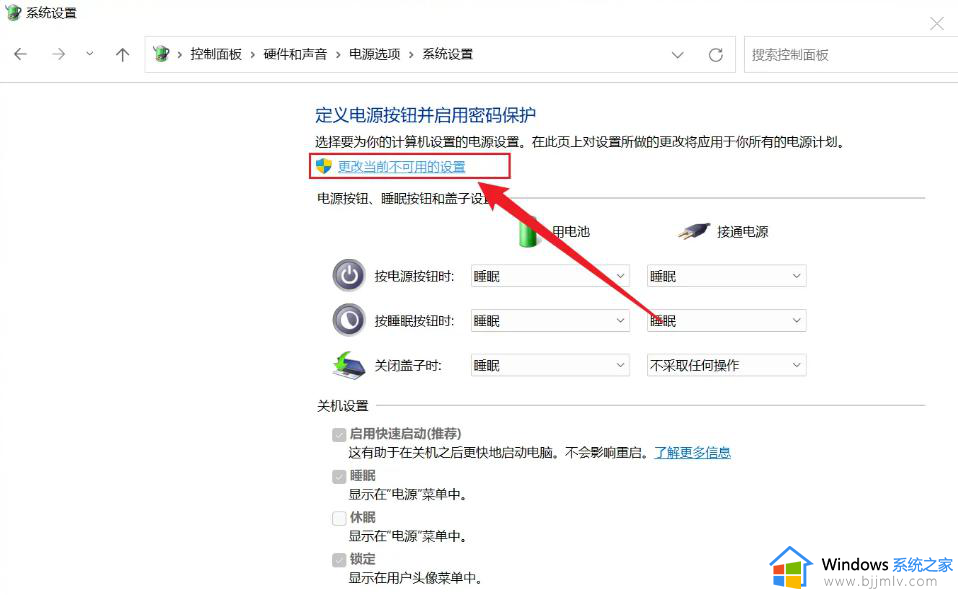Click 更改当前不可用的设置 link
This screenshot has width=958, height=595.
point(401,167)
